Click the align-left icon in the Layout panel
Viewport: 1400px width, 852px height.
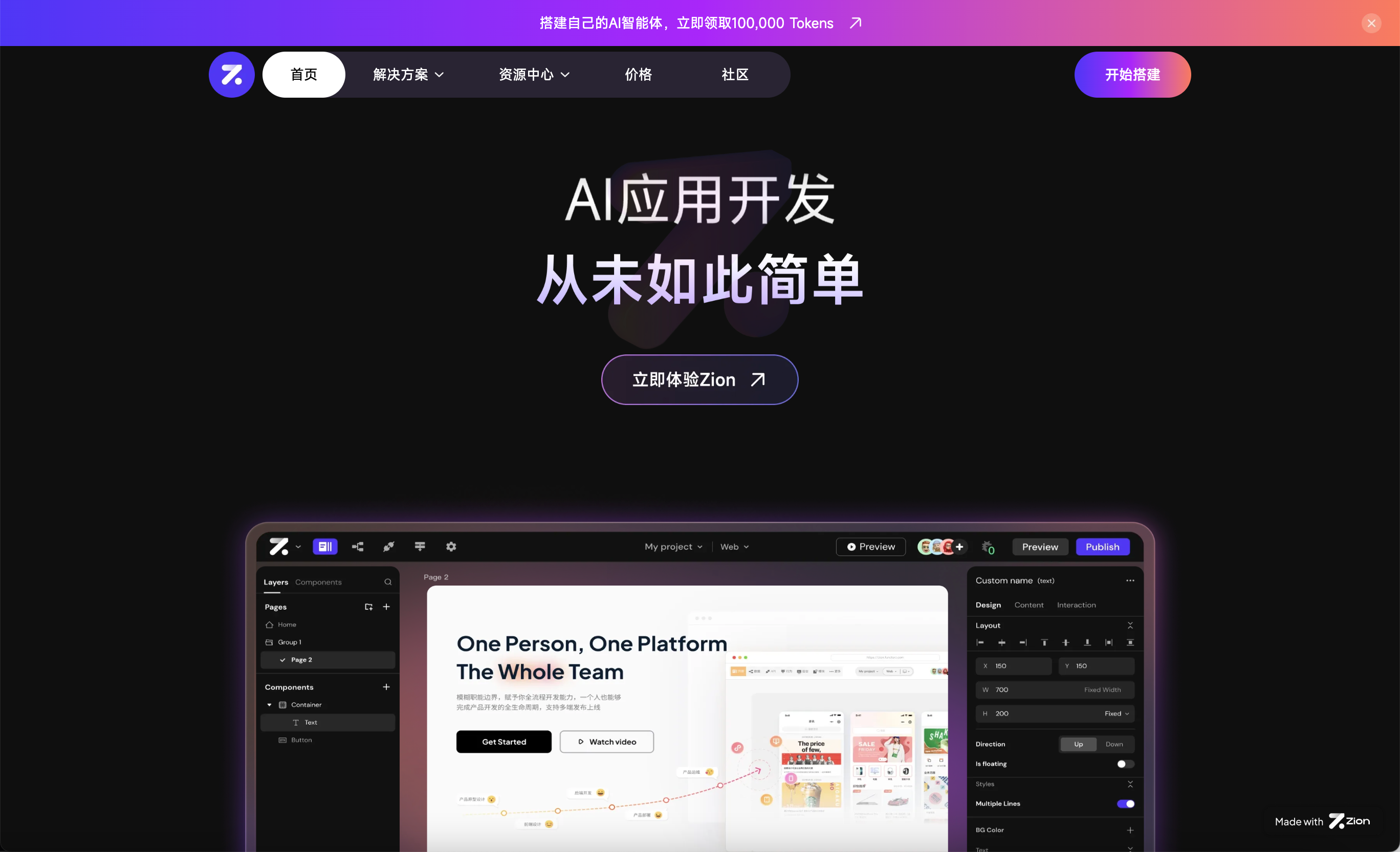(980, 642)
